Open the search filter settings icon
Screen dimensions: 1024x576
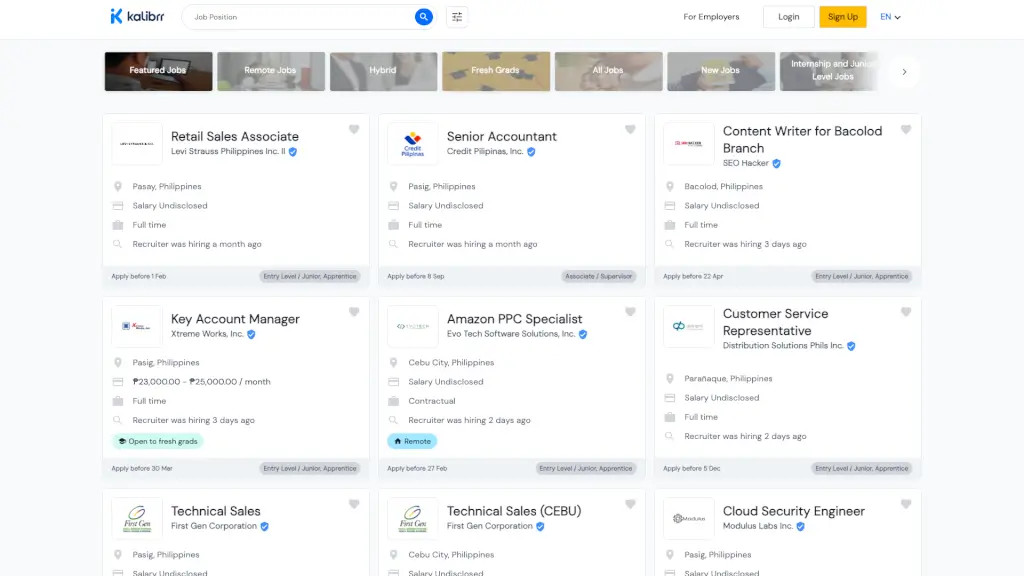[457, 17]
